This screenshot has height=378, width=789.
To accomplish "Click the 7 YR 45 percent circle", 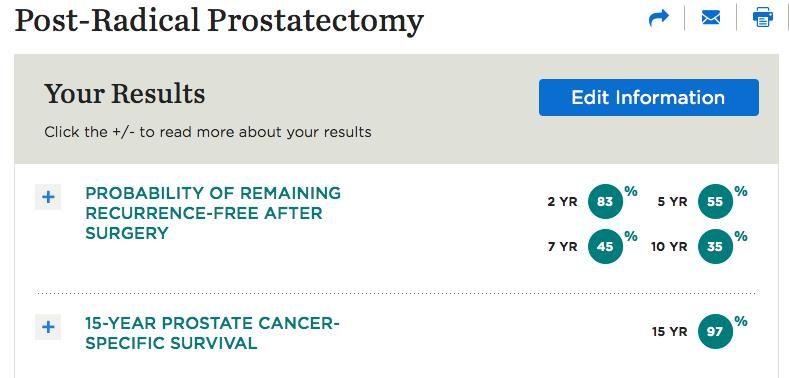I will (x=605, y=247).
